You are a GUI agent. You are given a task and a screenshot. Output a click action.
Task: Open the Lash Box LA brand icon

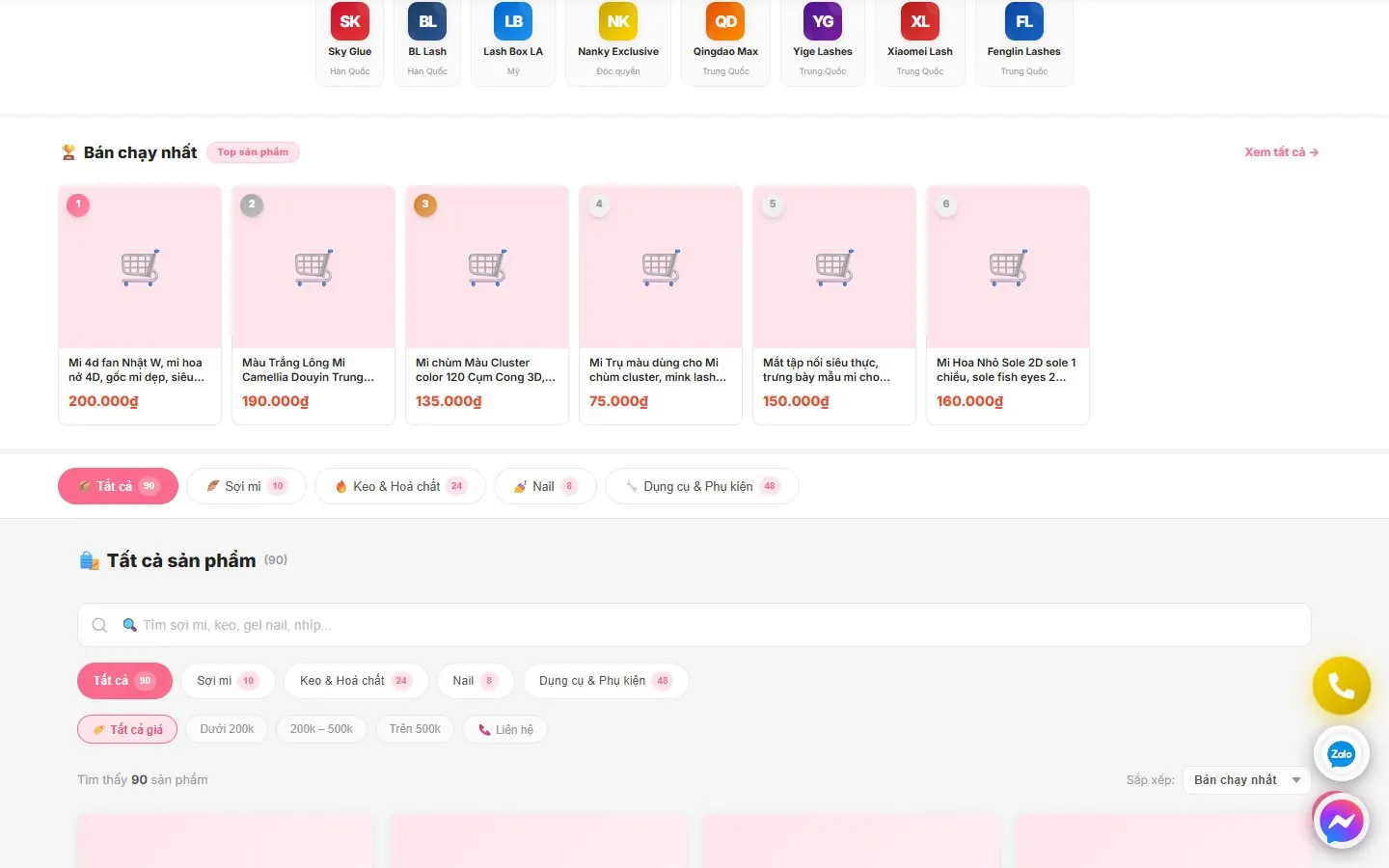coord(513,21)
